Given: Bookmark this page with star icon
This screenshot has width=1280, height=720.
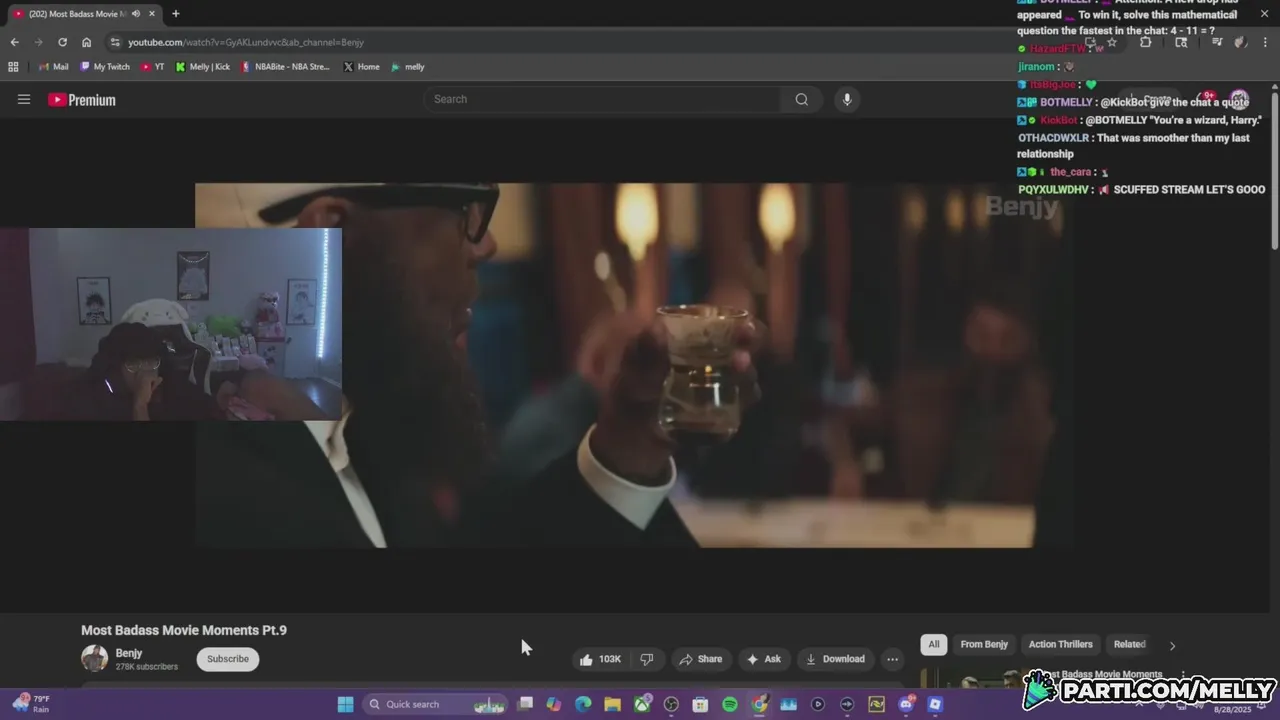Looking at the screenshot, I should [x=1111, y=42].
